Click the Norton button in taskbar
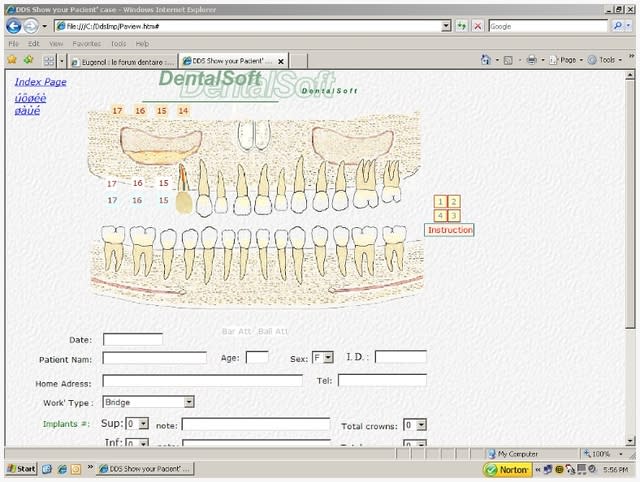640x482 pixels. 507,469
